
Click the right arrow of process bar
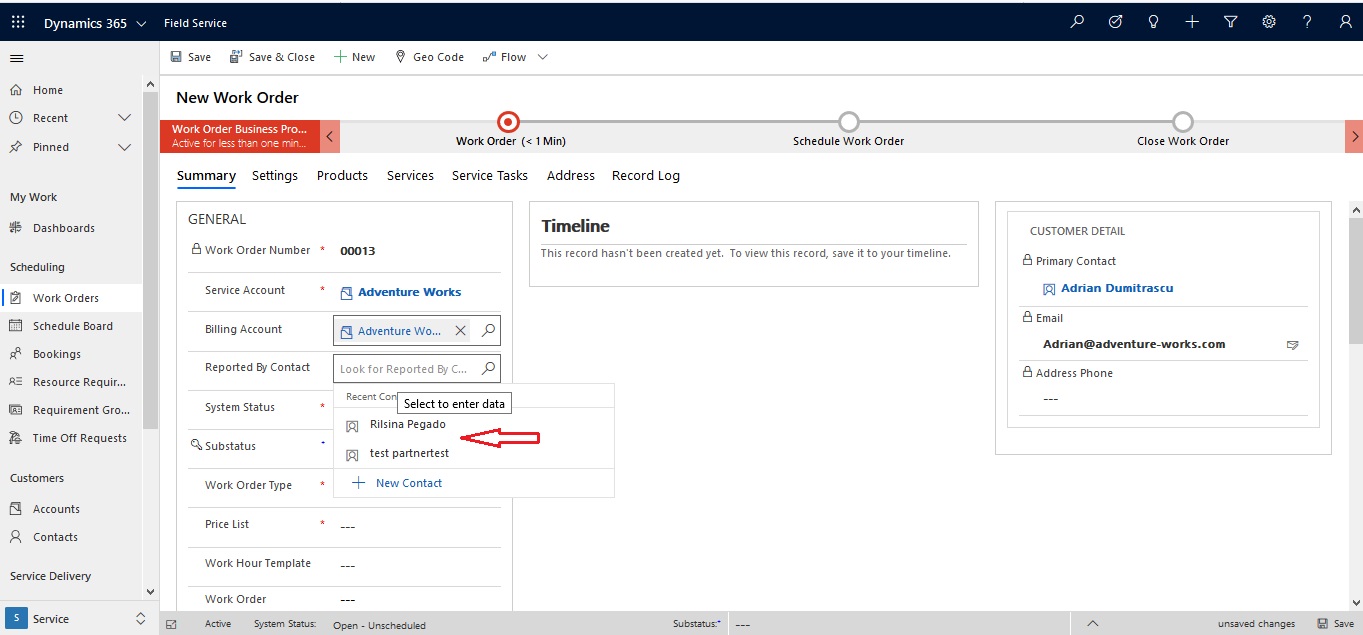coord(1354,136)
